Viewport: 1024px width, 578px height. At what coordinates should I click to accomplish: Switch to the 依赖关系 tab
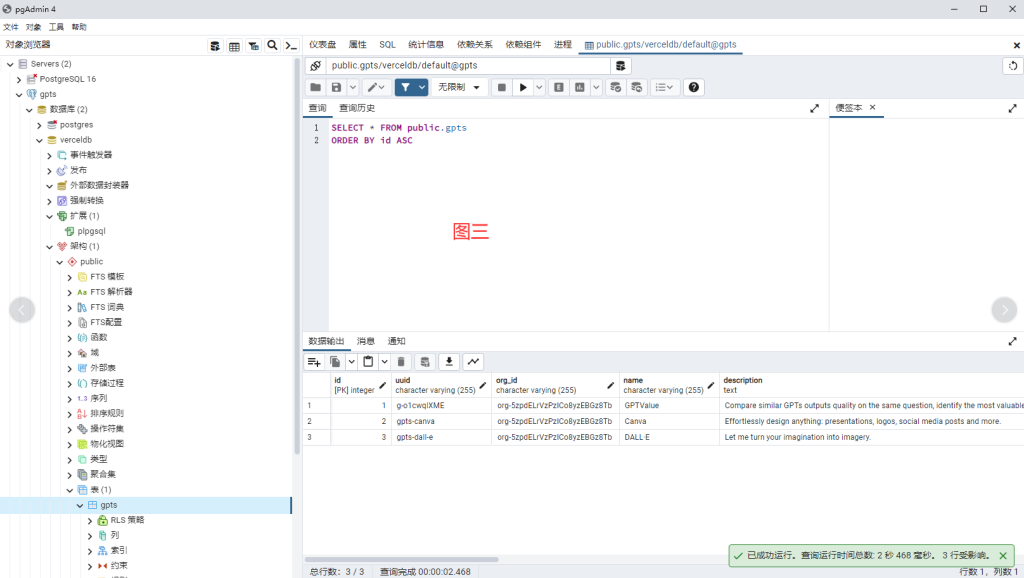pyautogui.click(x=474, y=44)
